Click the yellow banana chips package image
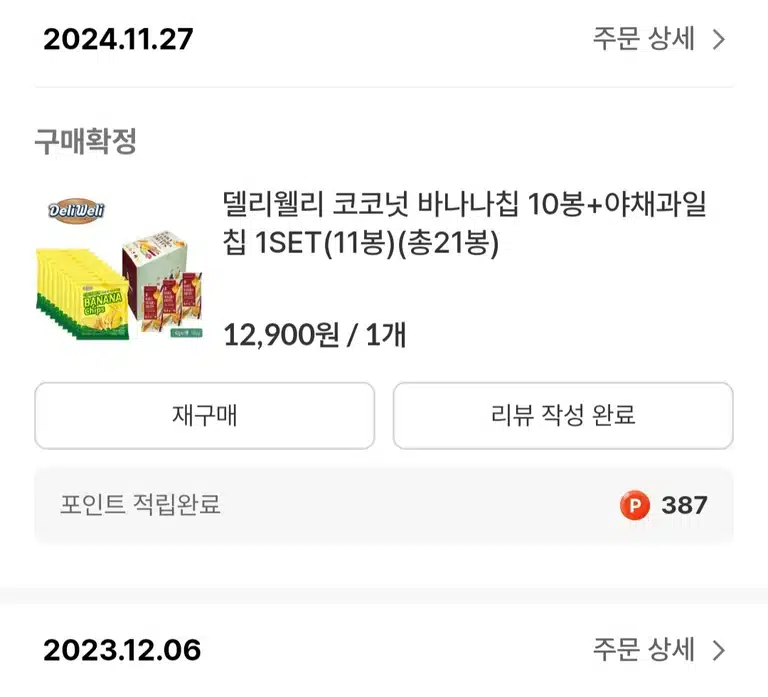Image resolution: width=768 pixels, height=697 pixels. click(x=82, y=294)
